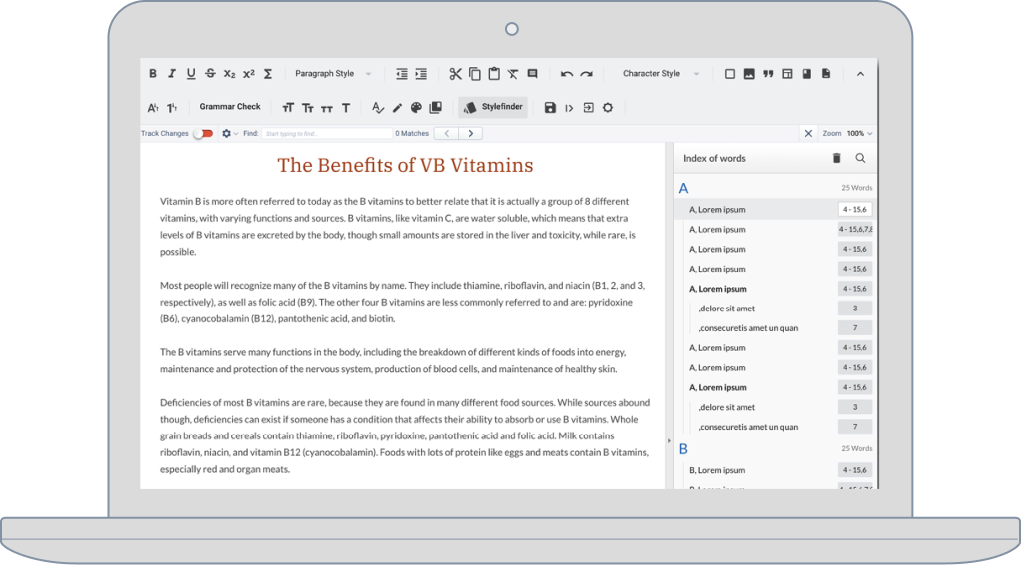
Task: Run Grammar Check
Action: 230,107
